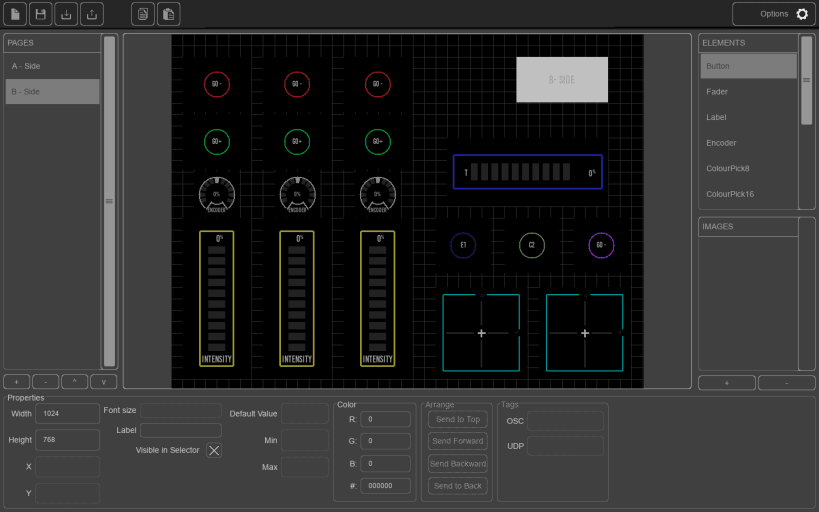
Task: Open Options with the gear icon
Action: (x=802, y=14)
